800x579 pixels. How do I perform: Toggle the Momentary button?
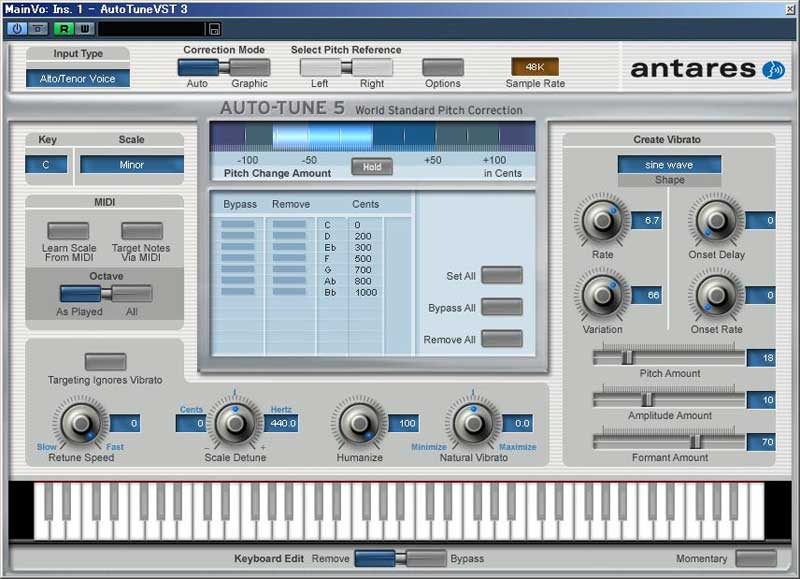756,558
